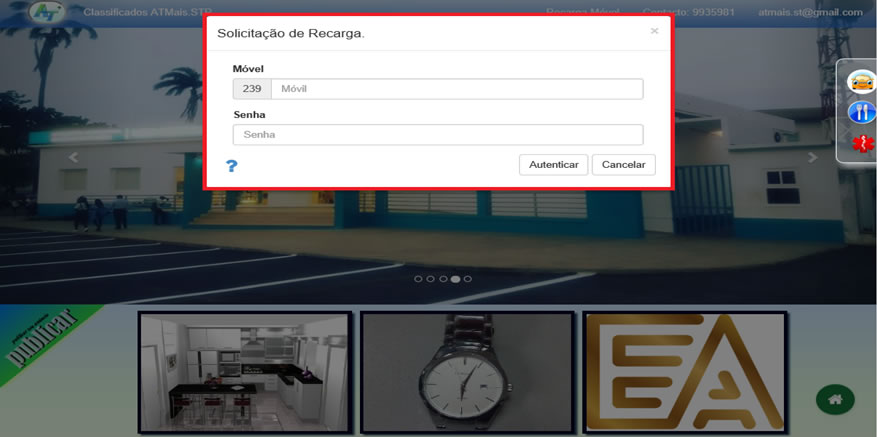The image size is (877, 437).
Task: Click the ATMais logo
Action: (46, 13)
